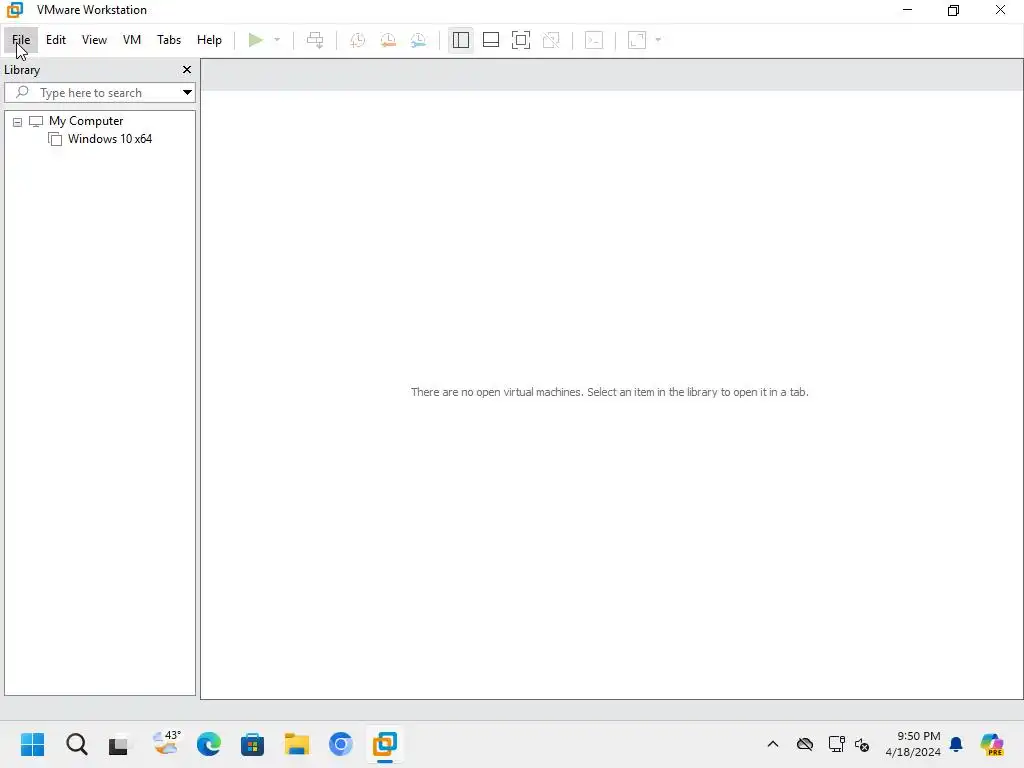This screenshot has width=1024, height=768.
Task: Open Copilot preview from the taskbar
Action: [992, 744]
